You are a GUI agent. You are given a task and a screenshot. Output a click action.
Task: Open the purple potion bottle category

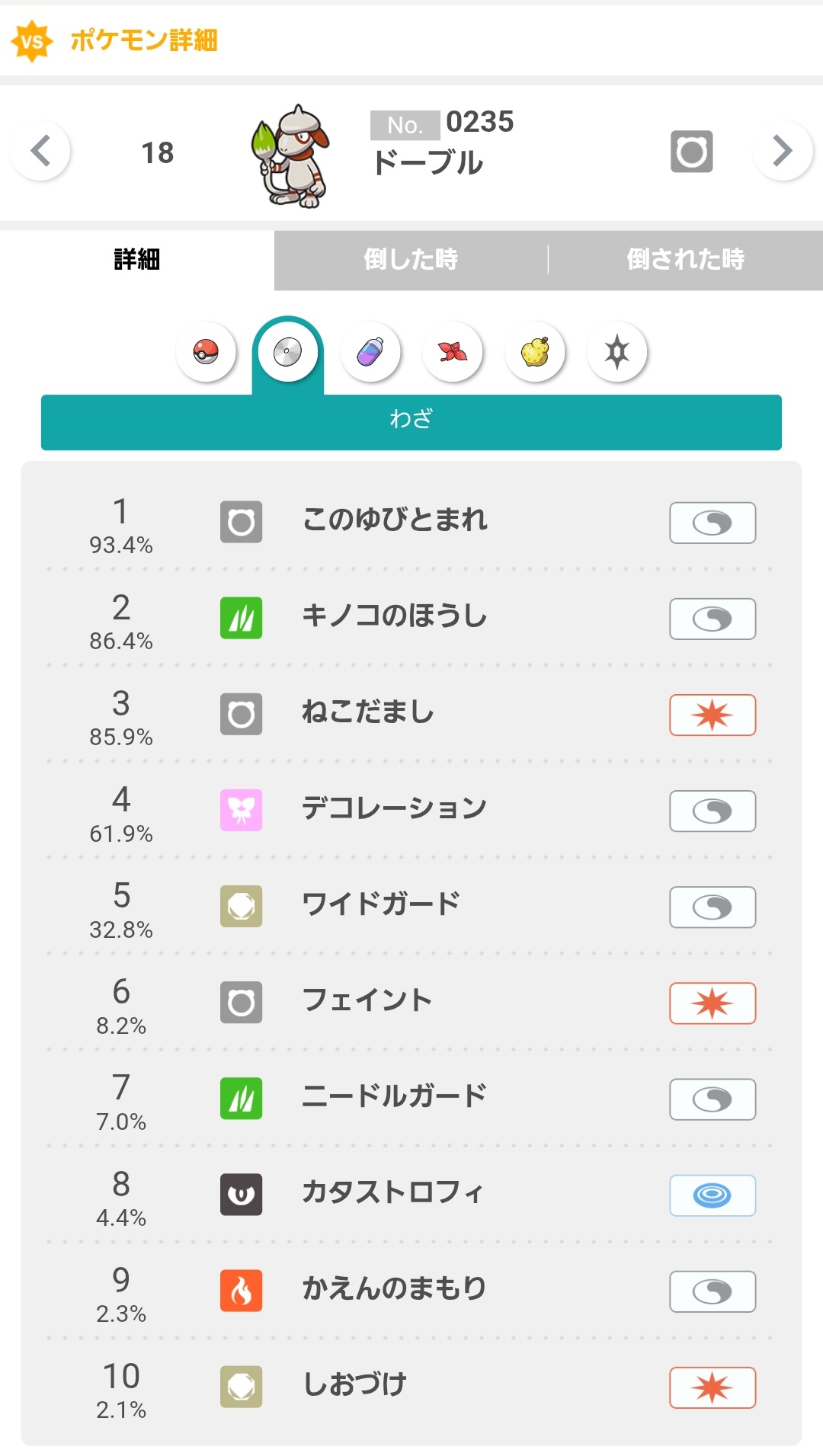370,352
